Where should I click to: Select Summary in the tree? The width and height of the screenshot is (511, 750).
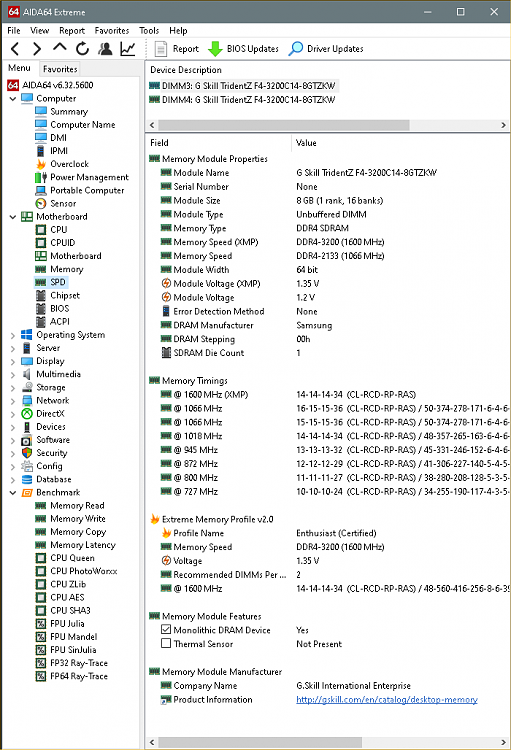(62, 111)
